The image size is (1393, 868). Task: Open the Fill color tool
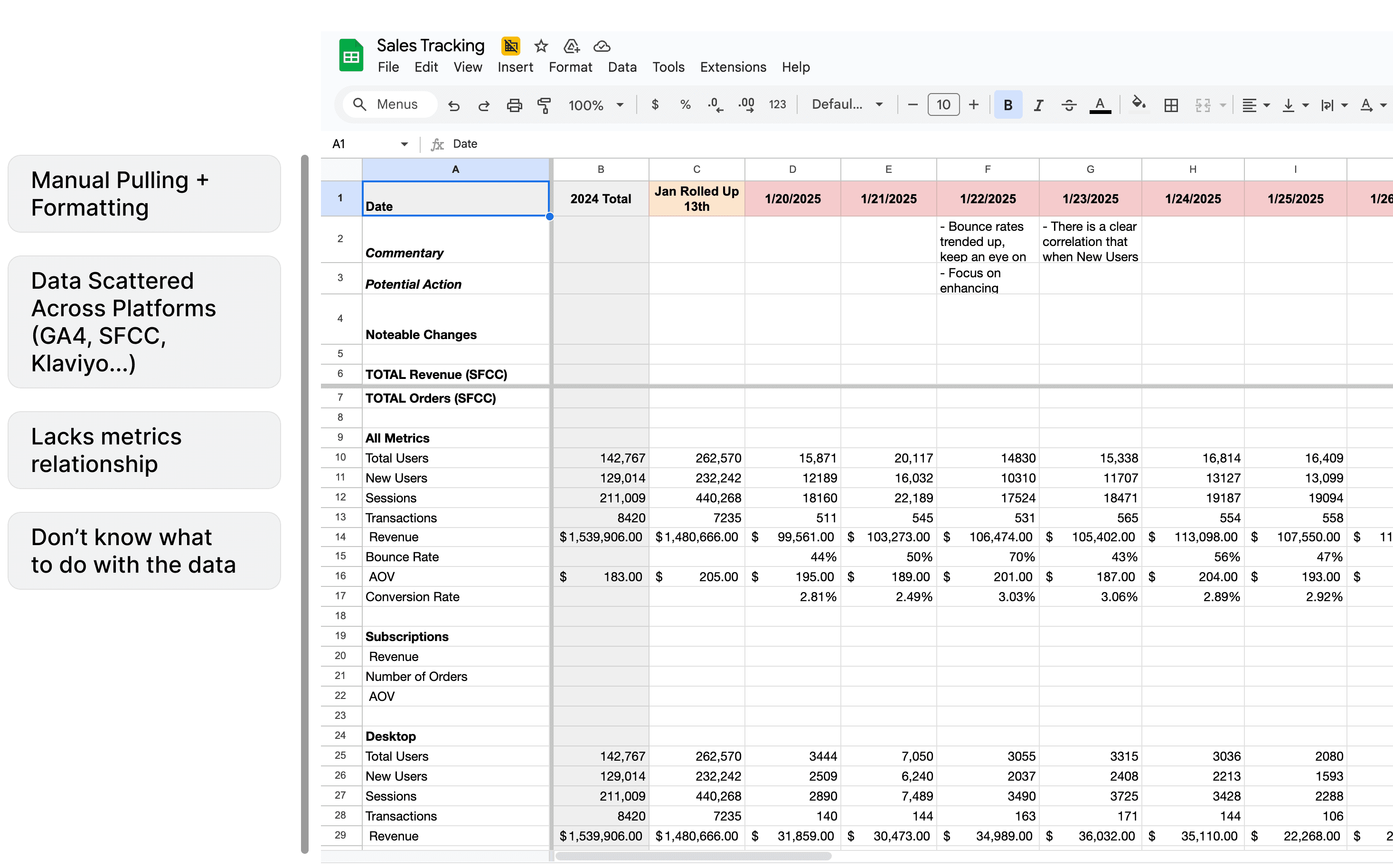1139,104
